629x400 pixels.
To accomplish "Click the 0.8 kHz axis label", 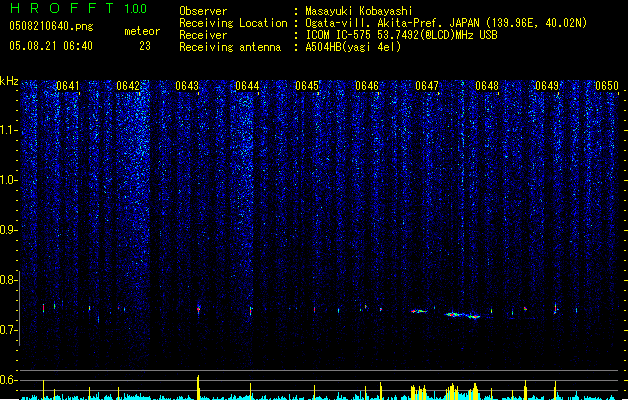I will (x=9, y=280).
